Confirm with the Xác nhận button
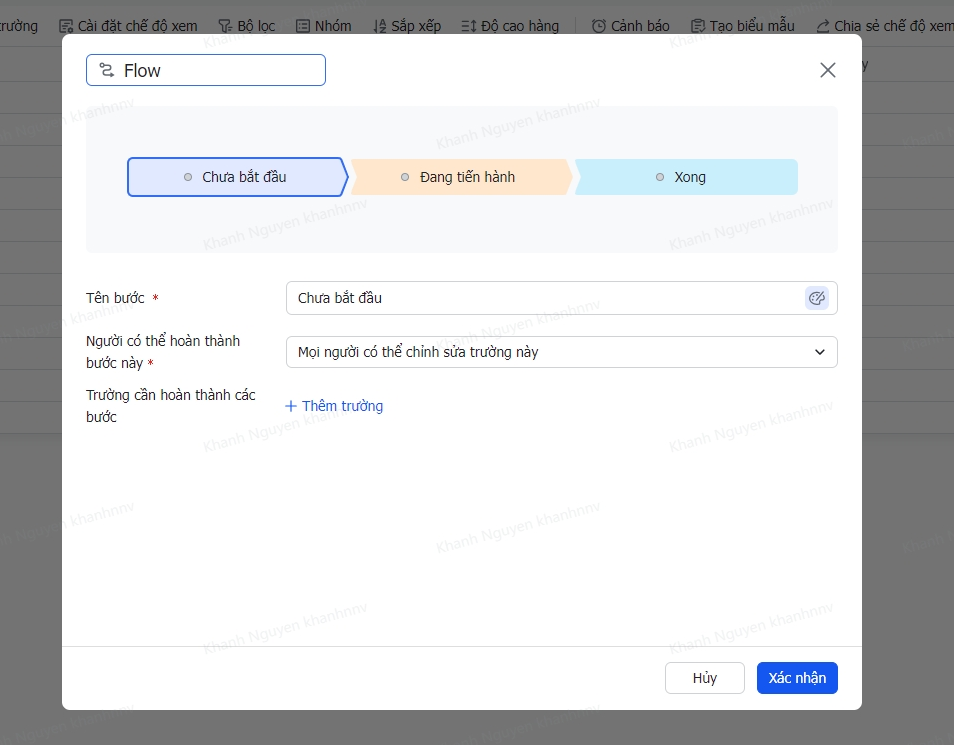Screen dimensions: 954x745 (797, 678)
